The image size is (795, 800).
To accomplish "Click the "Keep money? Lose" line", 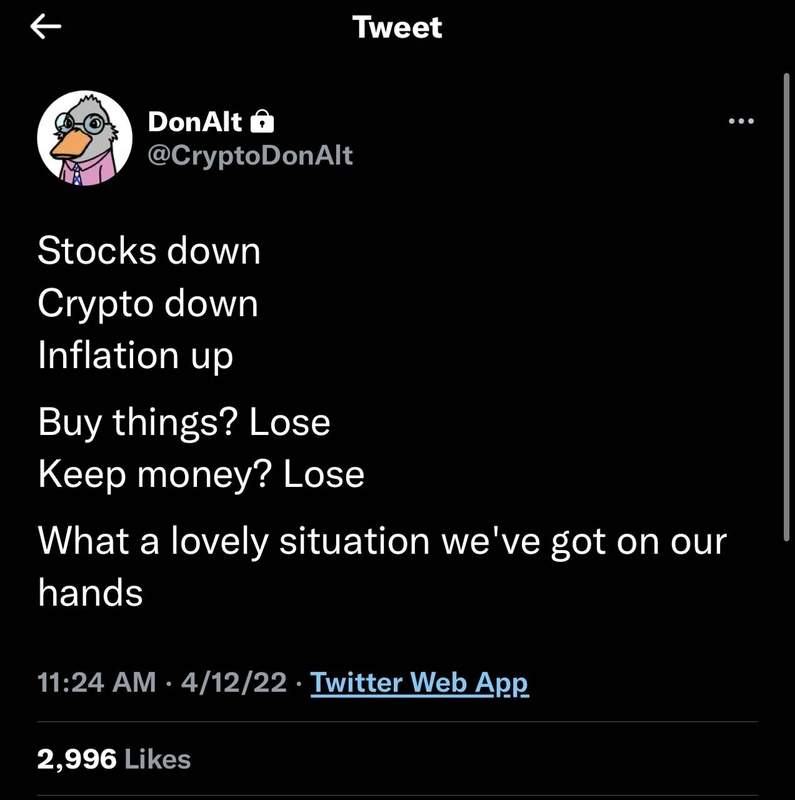I will [201, 474].
